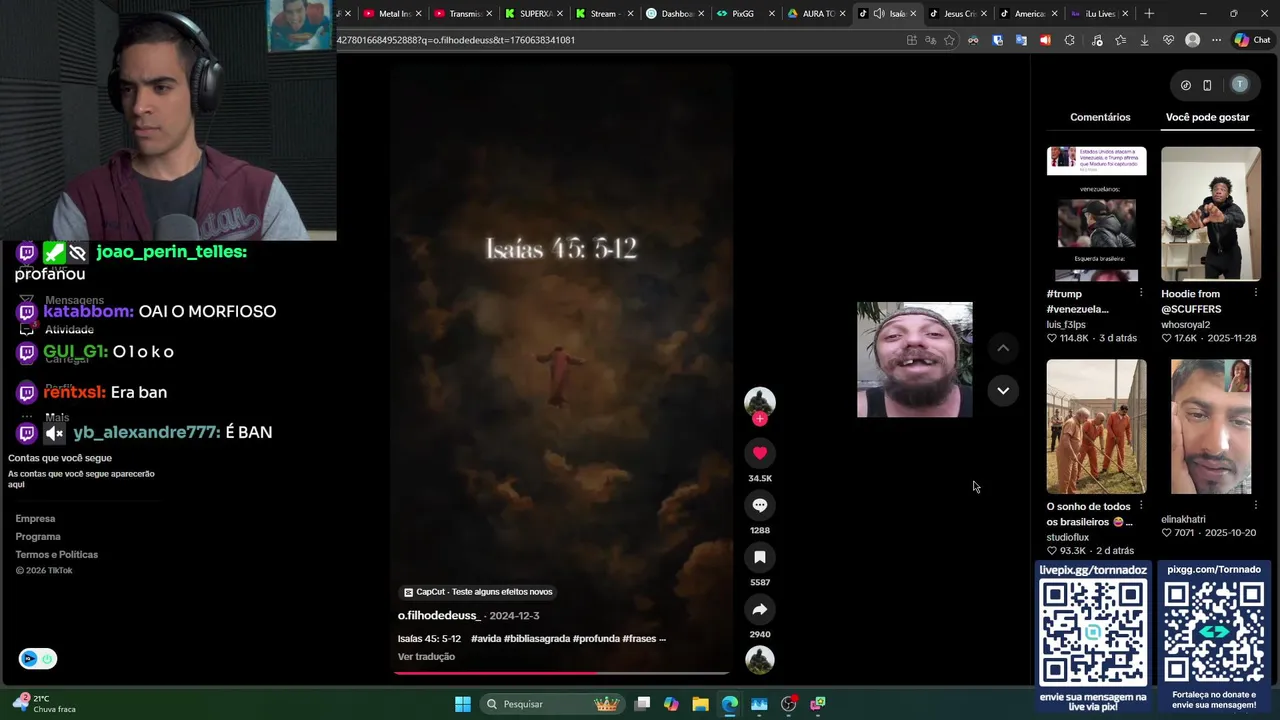Screen dimensions: 1280x720
Task: Open Edge settings and more ellipsis
Action: pyautogui.click(x=1216, y=40)
